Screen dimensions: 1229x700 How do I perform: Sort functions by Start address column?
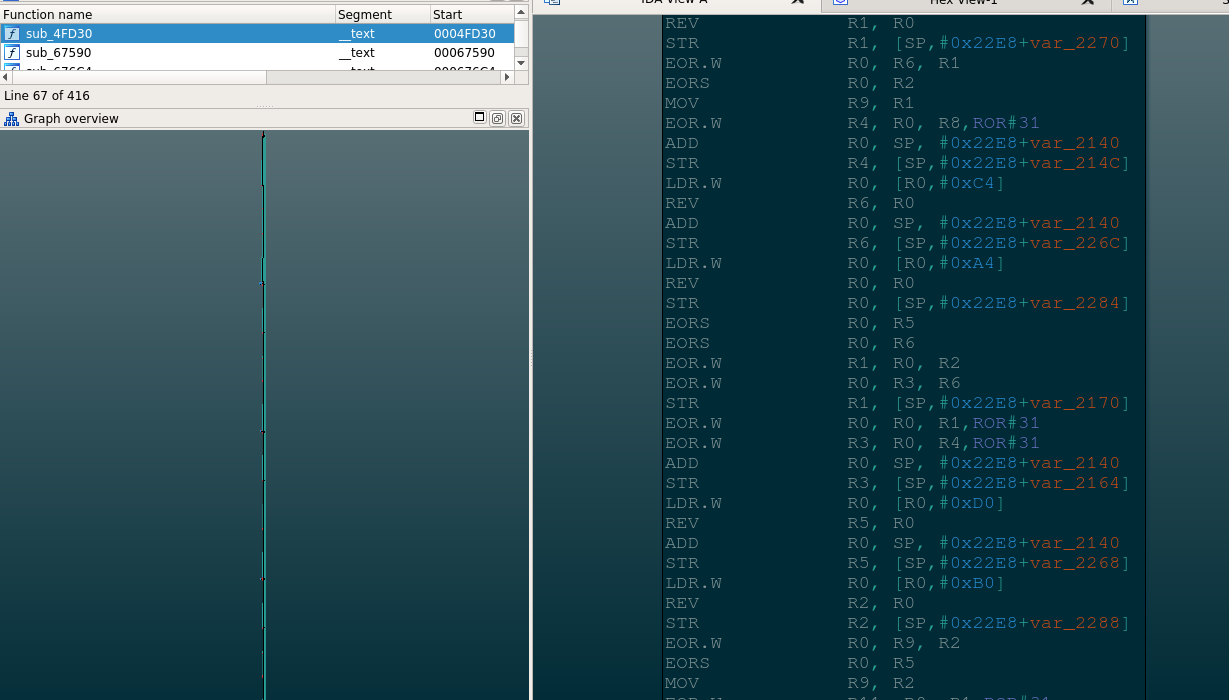click(x=470, y=15)
